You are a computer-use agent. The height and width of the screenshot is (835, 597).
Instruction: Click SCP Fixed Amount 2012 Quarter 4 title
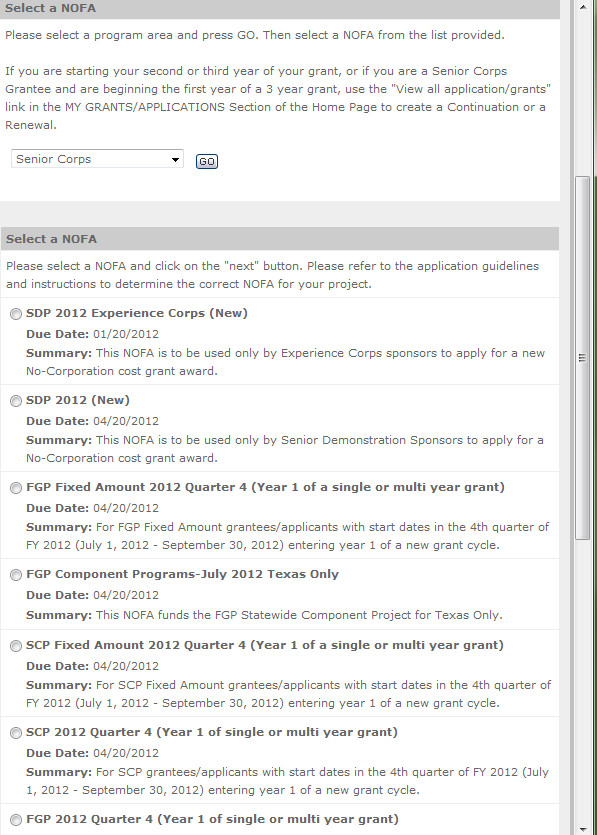265,645
